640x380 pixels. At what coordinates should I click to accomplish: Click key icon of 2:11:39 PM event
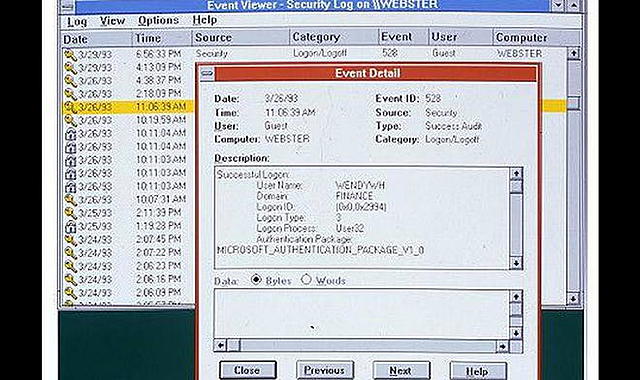tap(70, 213)
